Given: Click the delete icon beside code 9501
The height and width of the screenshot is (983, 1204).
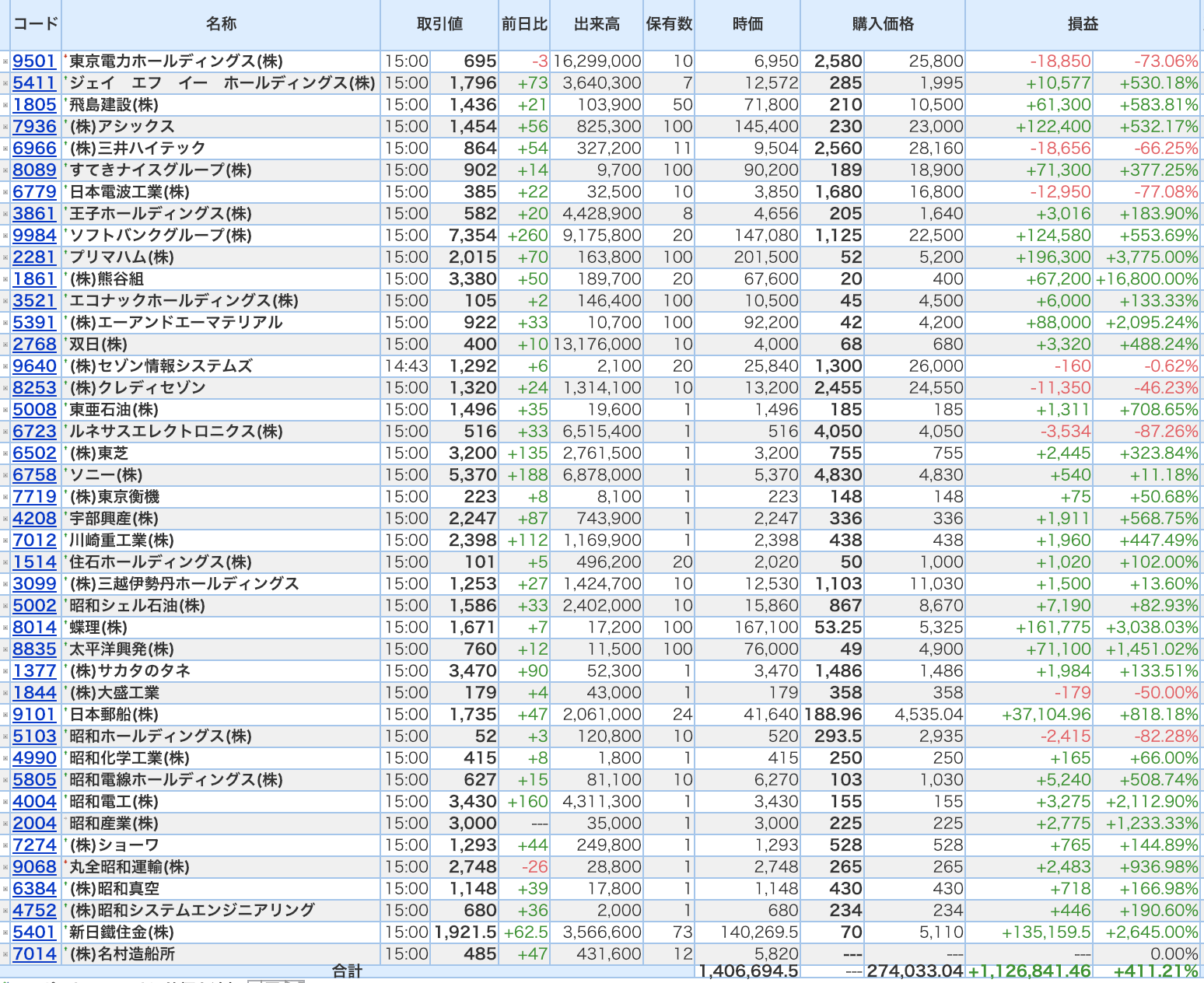Looking at the screenshot, I should coord(5,61).
